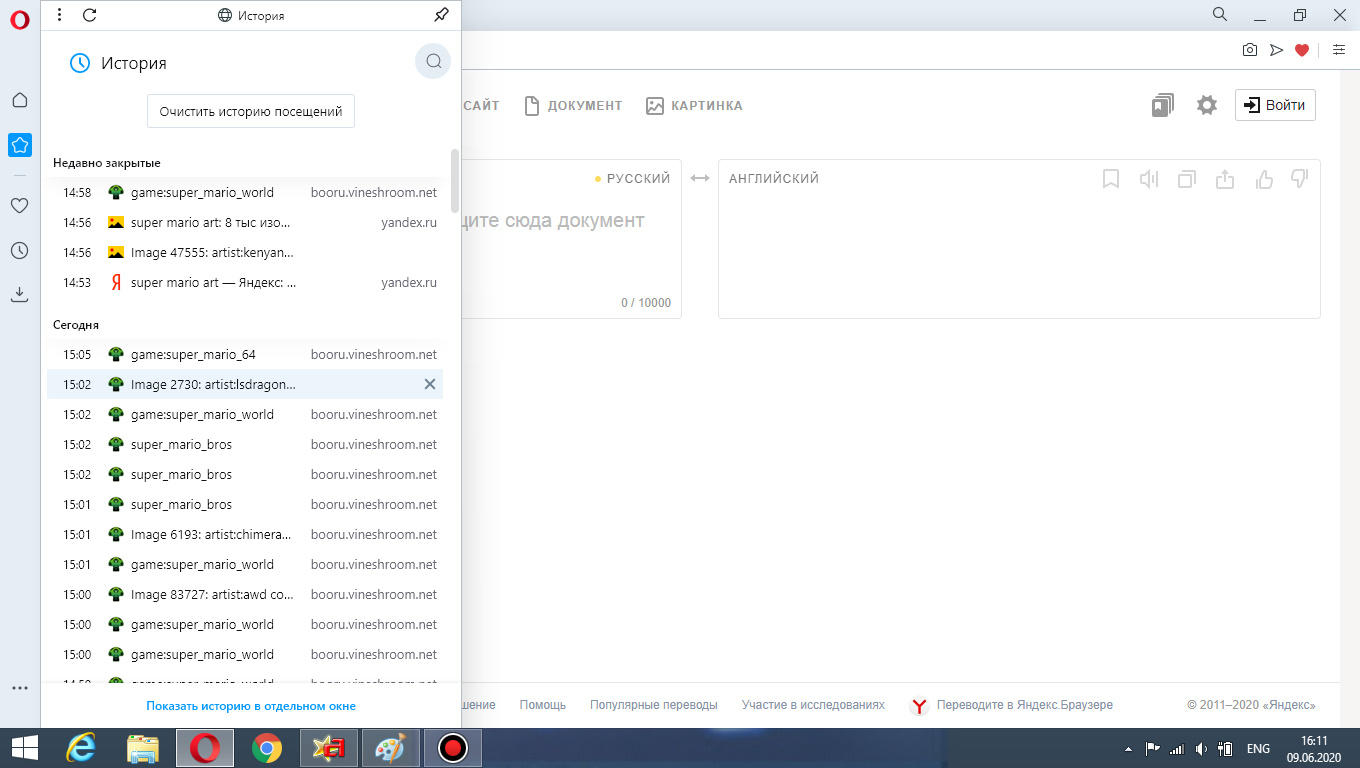Open the heart icon in Opera's left sidebar
Screen dimensions: 1360x768
[x=19, y=205]
